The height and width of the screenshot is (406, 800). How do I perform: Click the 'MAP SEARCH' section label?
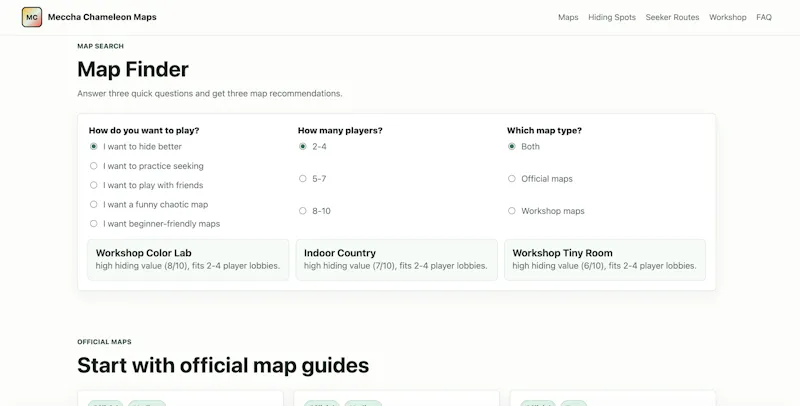101,46
